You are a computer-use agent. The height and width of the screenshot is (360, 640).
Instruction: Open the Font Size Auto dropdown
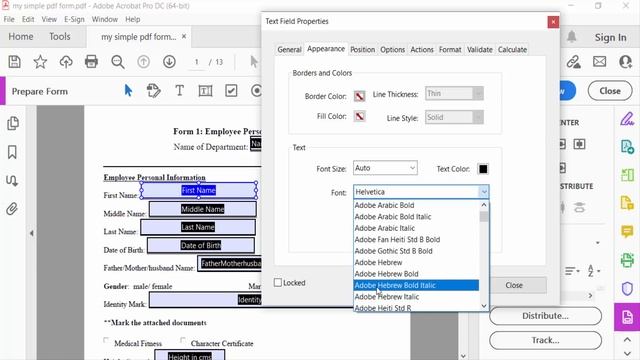coord(385,168)
